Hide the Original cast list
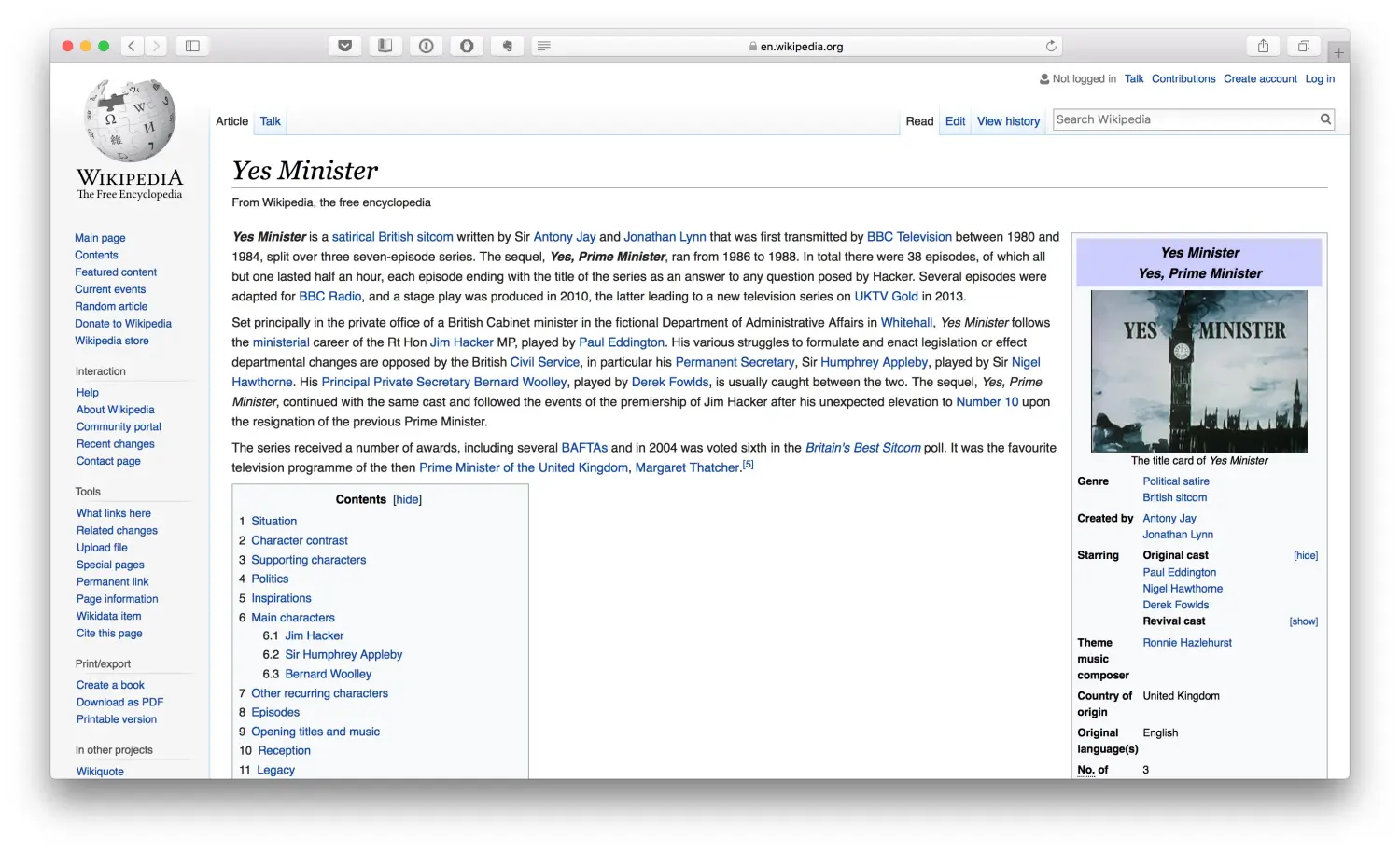Viewport: 1400px width, 851px height. 1305,556
